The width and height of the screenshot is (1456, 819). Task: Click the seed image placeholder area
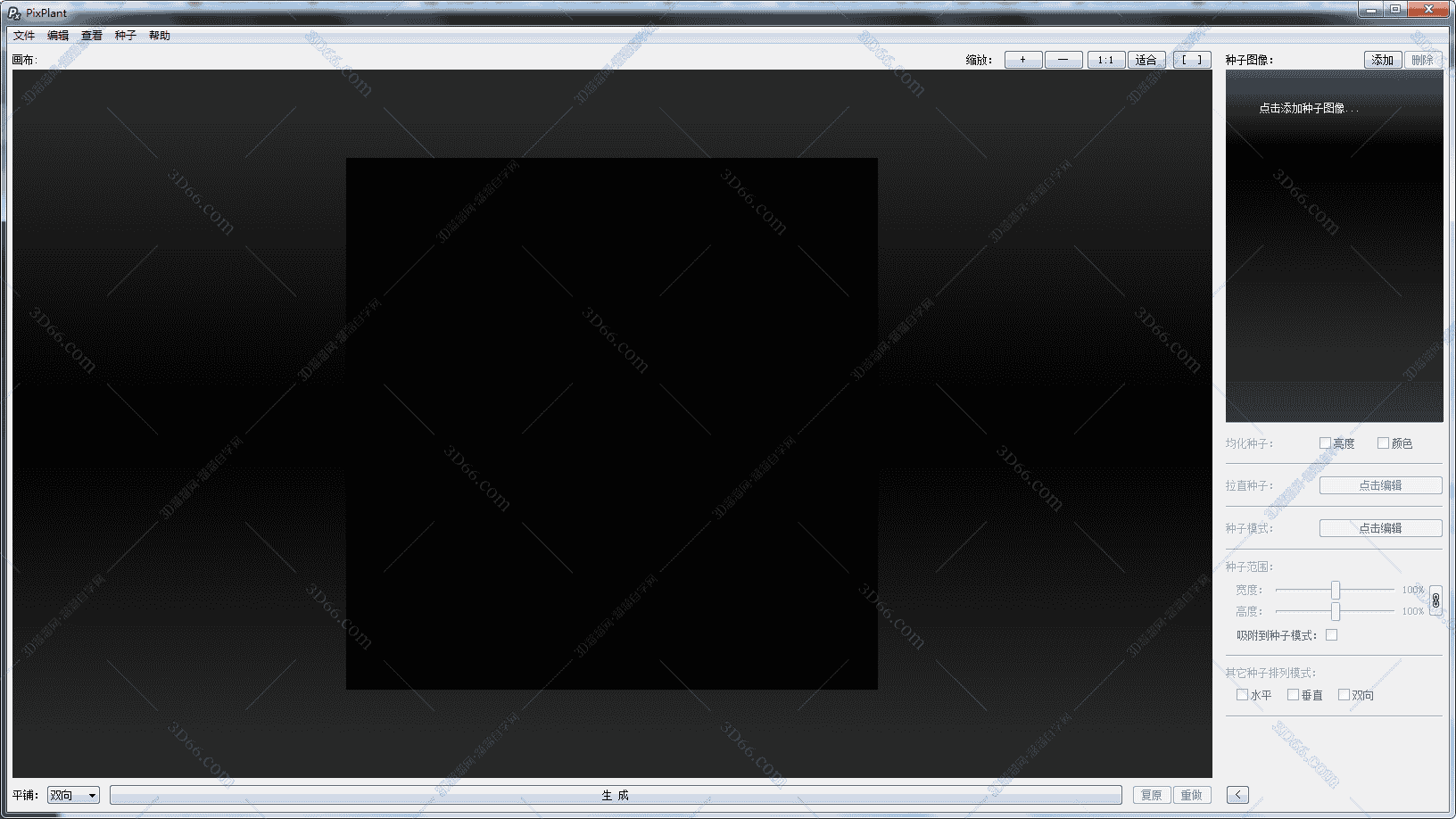pos(1334,245)
